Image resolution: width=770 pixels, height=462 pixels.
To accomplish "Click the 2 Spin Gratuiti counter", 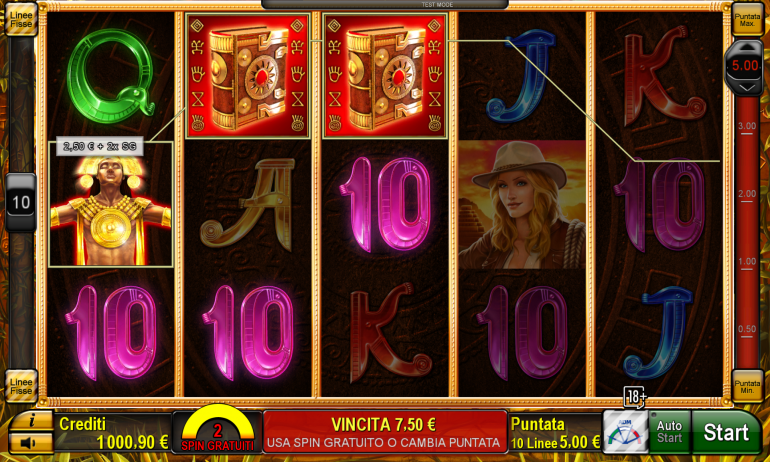I will 217,432.
